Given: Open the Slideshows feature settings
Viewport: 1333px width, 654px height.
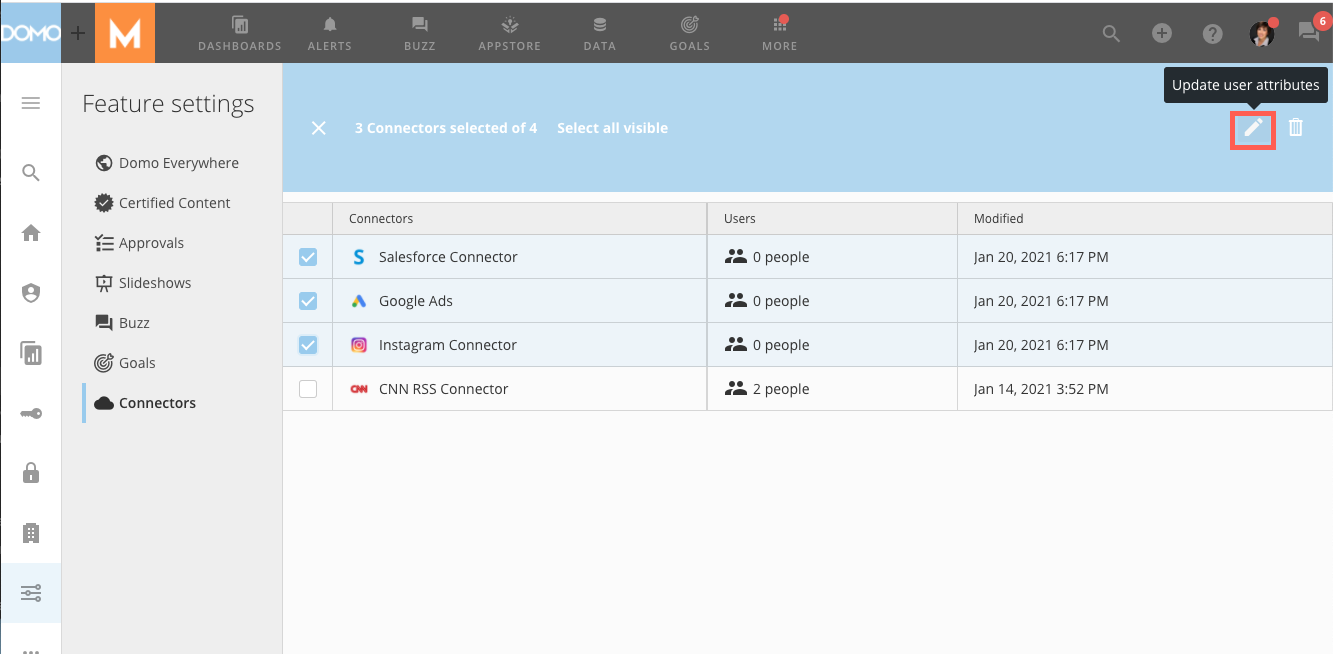Looking at the screenshot, I should [154, 282].
